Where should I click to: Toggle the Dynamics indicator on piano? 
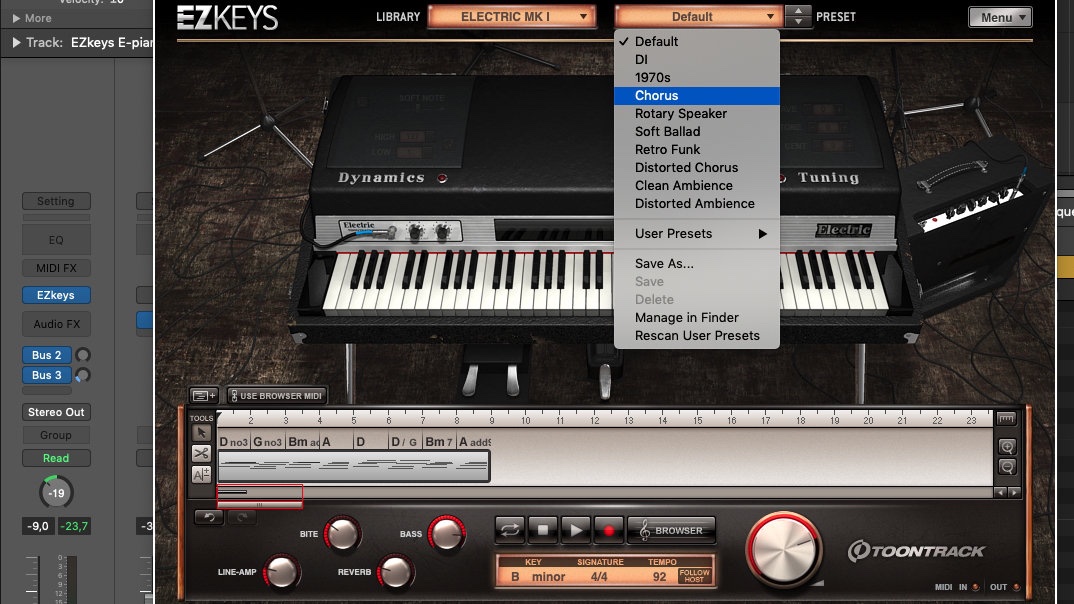point(442,179)
